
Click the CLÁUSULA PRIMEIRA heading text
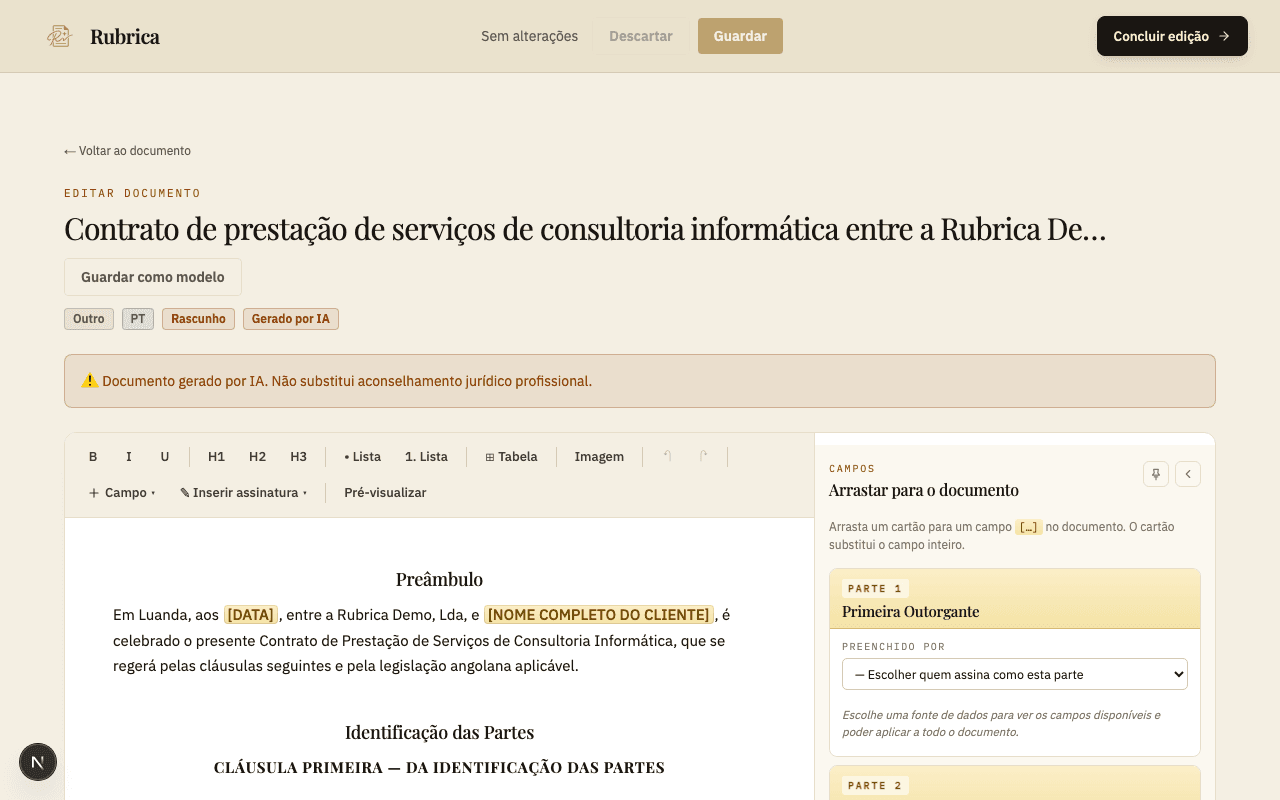pos(439,767)
